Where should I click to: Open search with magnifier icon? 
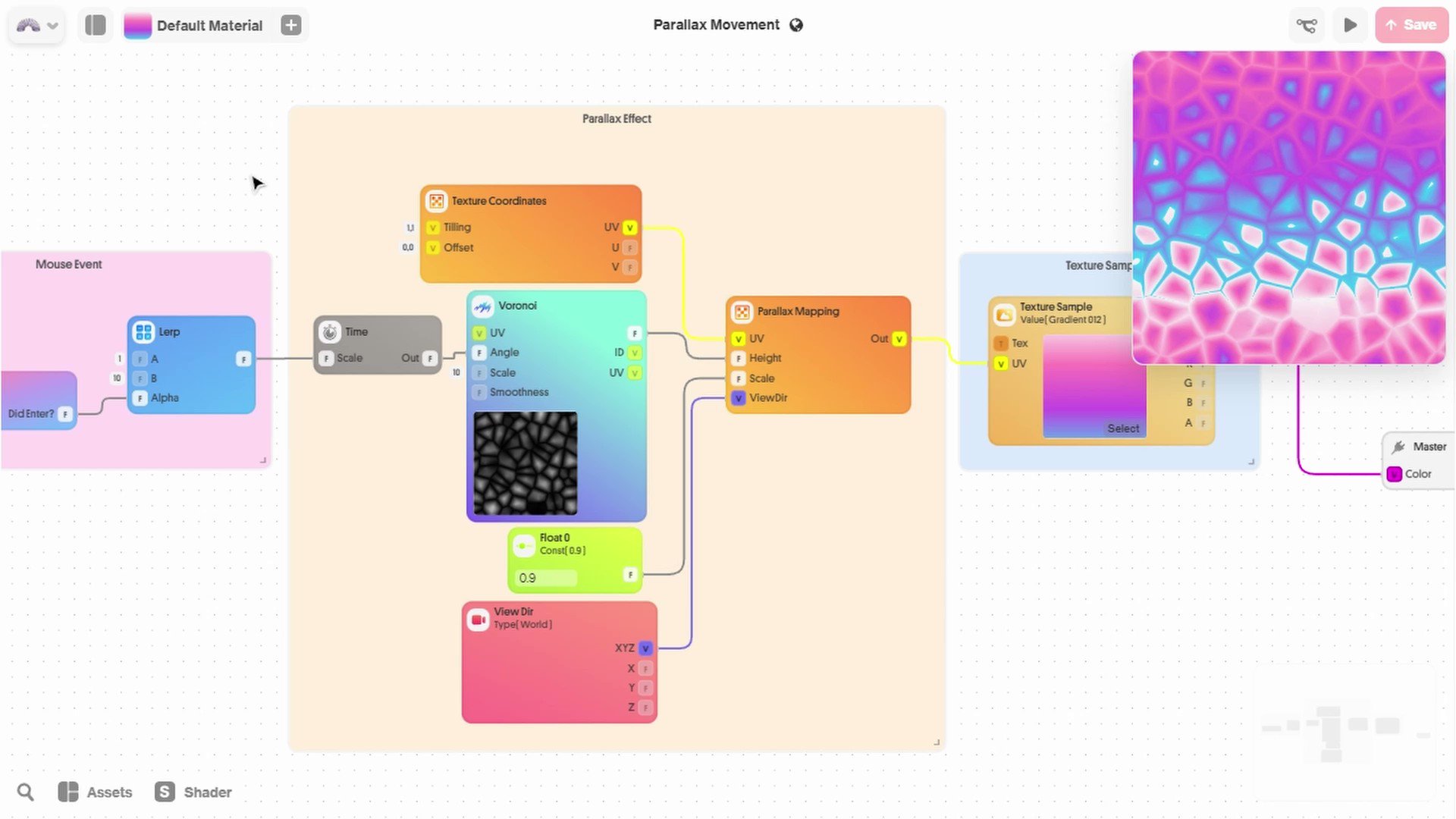[26, 792]
